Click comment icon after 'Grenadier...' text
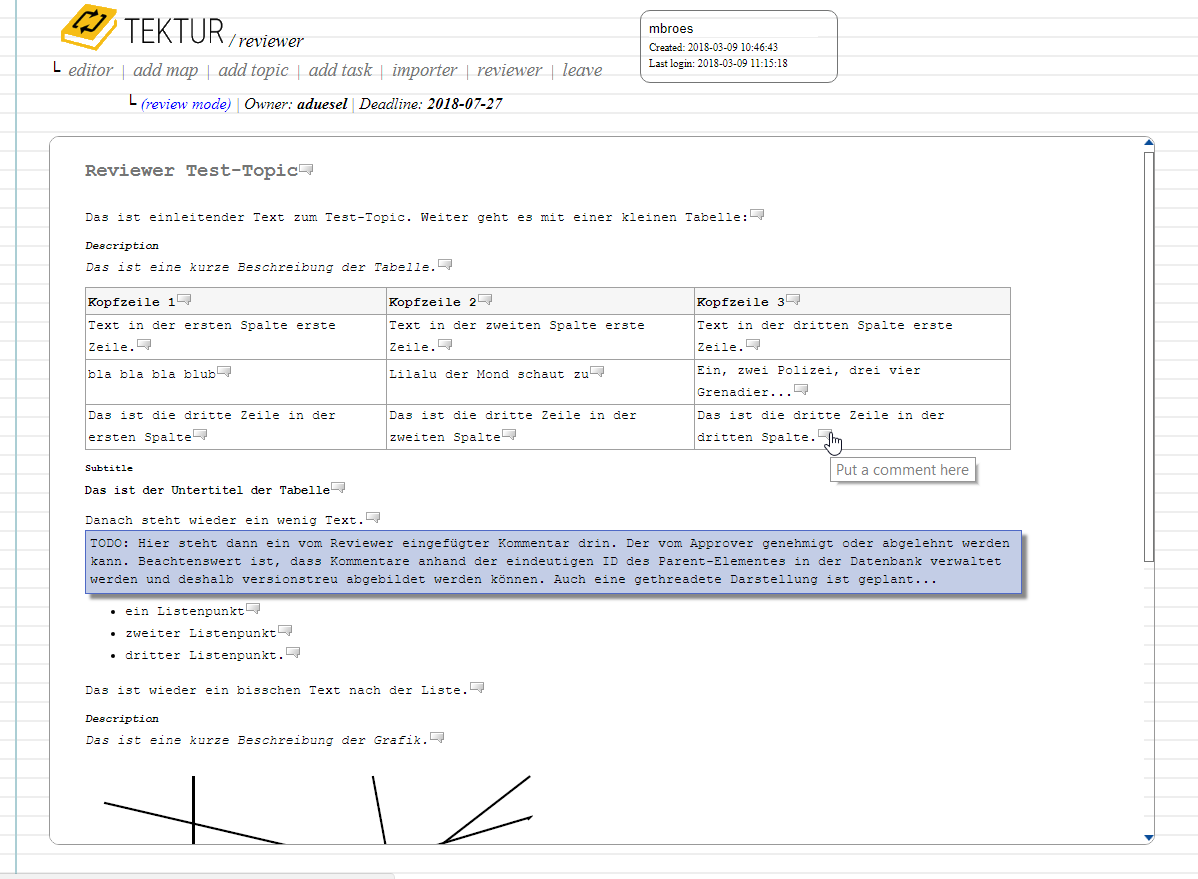 tap(800, 390)
